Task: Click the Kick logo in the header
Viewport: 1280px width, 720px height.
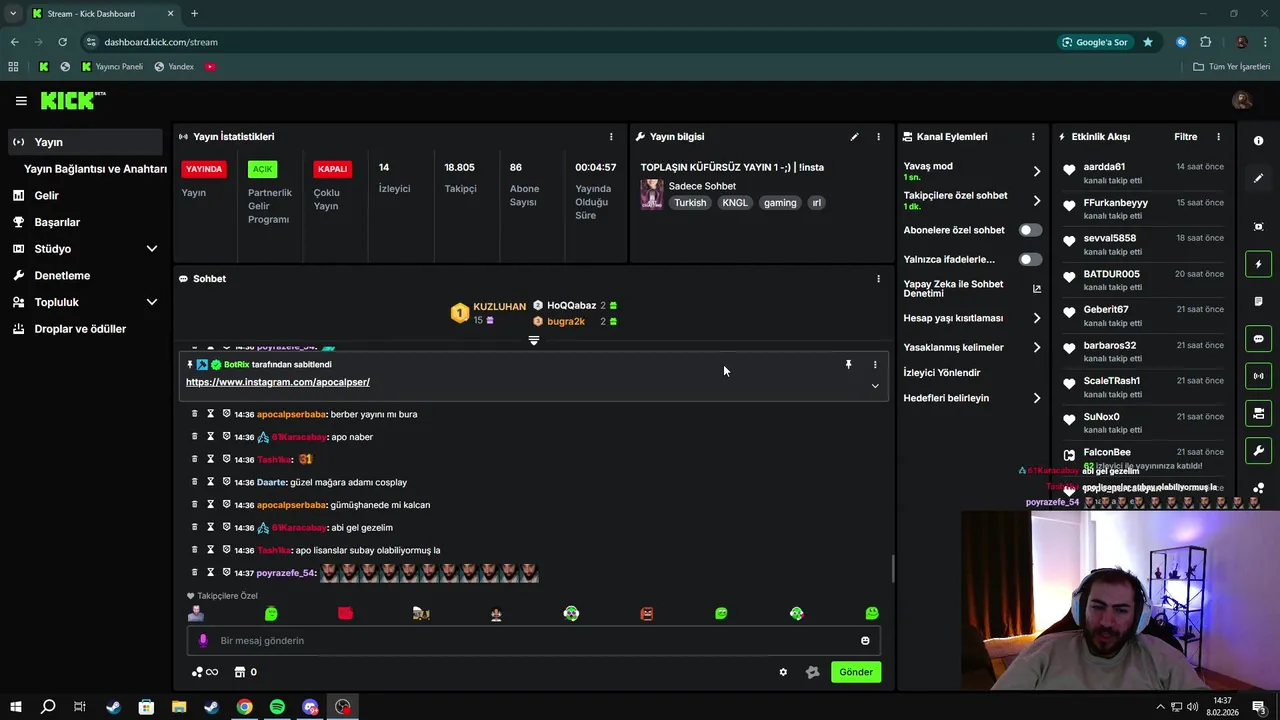Action: (72, 100)
